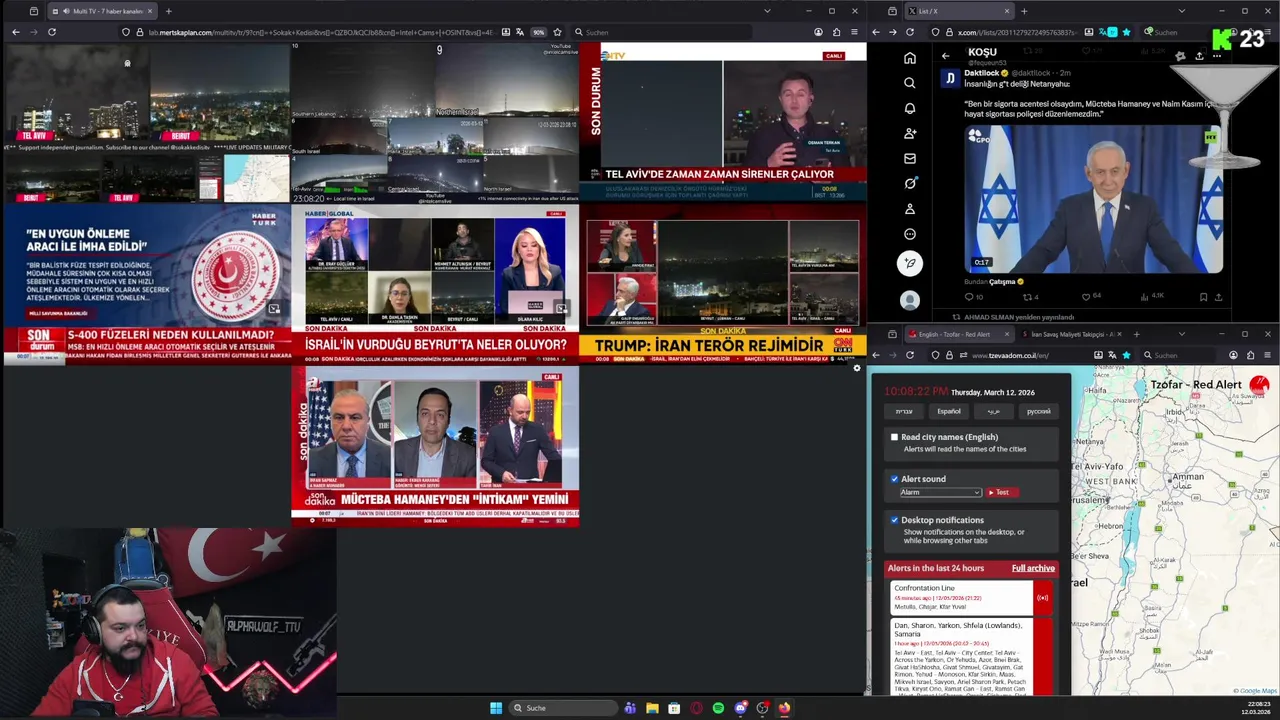Switch Tzofar page to Hebrew
The width and height of the screenshot is (1280, 720).
pos(904,411)
